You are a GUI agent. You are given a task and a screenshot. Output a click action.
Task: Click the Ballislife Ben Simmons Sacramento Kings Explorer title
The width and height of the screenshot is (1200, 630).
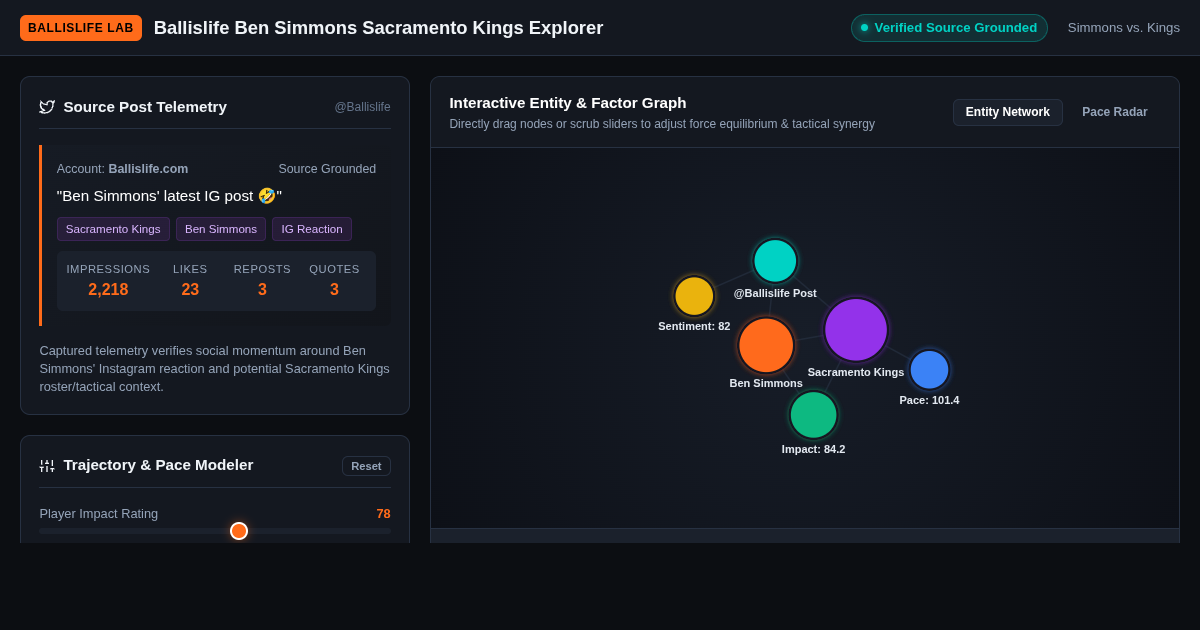378,28
